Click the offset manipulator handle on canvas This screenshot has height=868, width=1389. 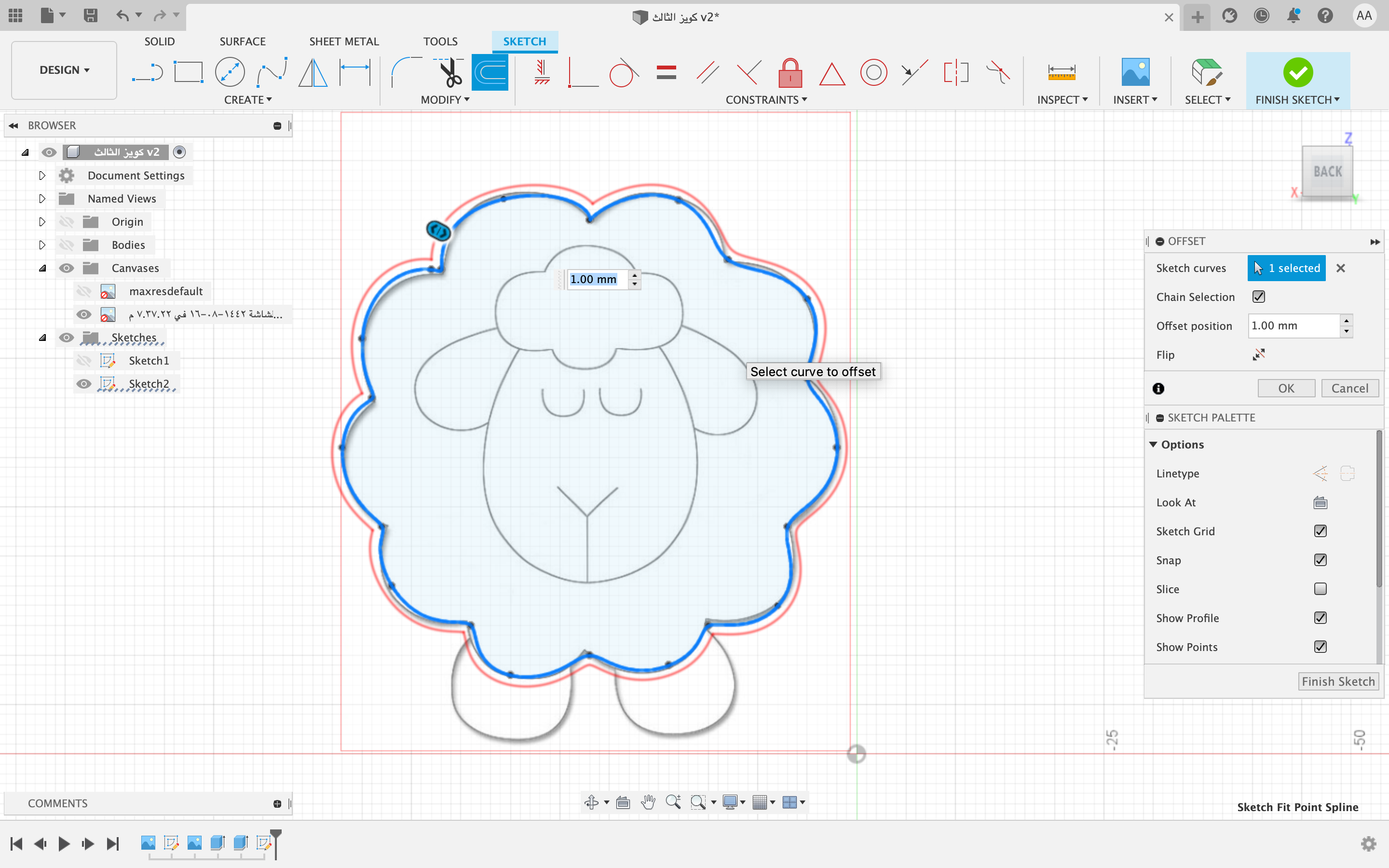click(438, 231)
